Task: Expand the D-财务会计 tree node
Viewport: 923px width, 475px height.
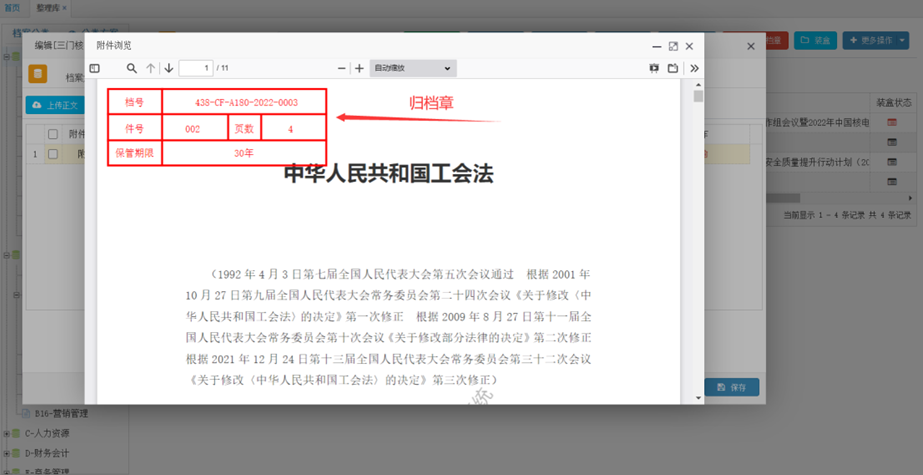Action: [6, 454]
